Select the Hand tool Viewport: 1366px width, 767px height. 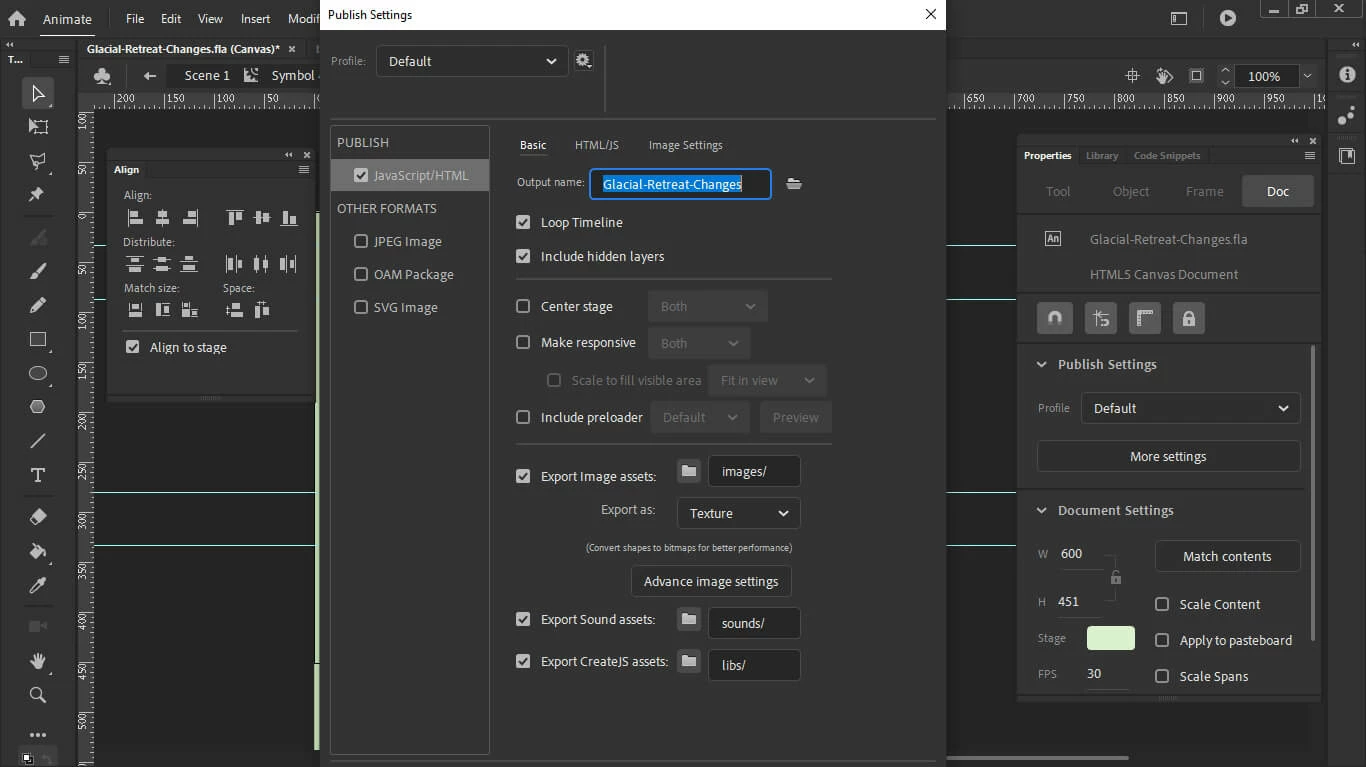[x=38, y=661]
